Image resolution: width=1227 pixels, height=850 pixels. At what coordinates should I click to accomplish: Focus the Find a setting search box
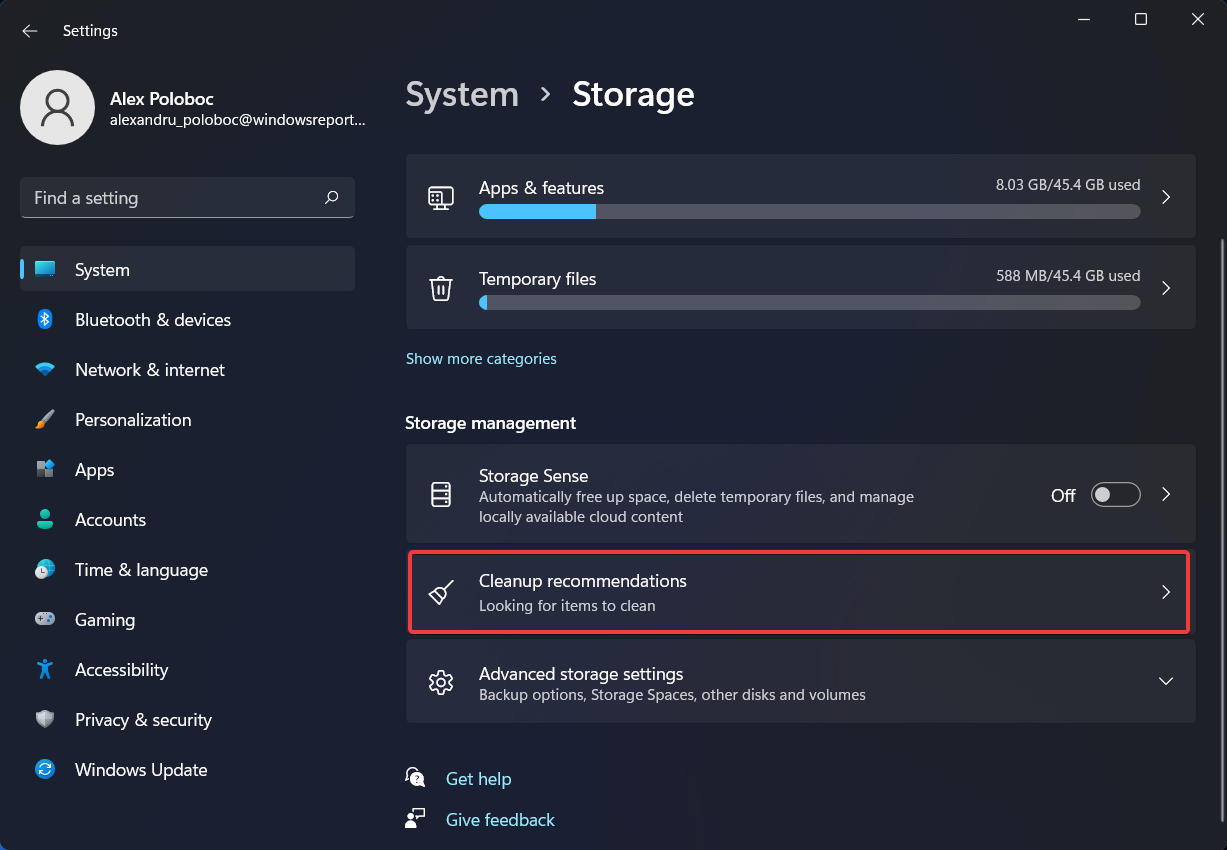point(170,198)
